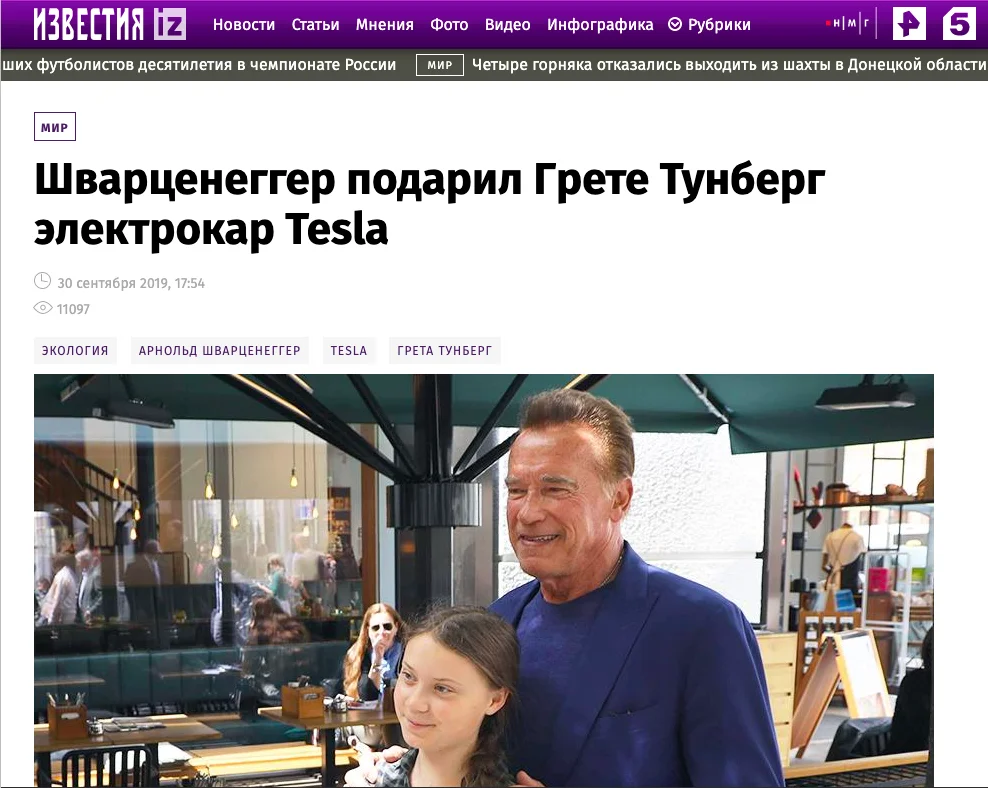Click the NMG media group logo

[847, 24]
